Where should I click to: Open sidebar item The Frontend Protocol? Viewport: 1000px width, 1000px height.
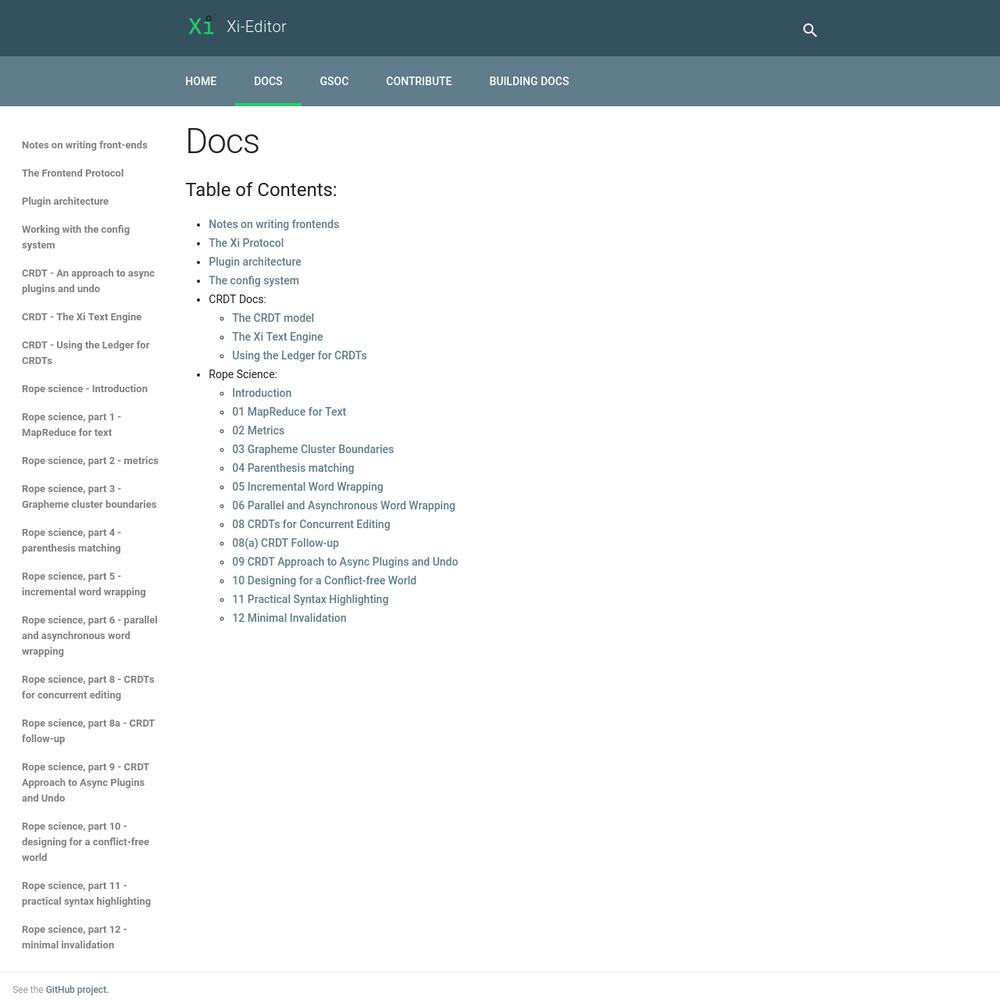[73, 173]
